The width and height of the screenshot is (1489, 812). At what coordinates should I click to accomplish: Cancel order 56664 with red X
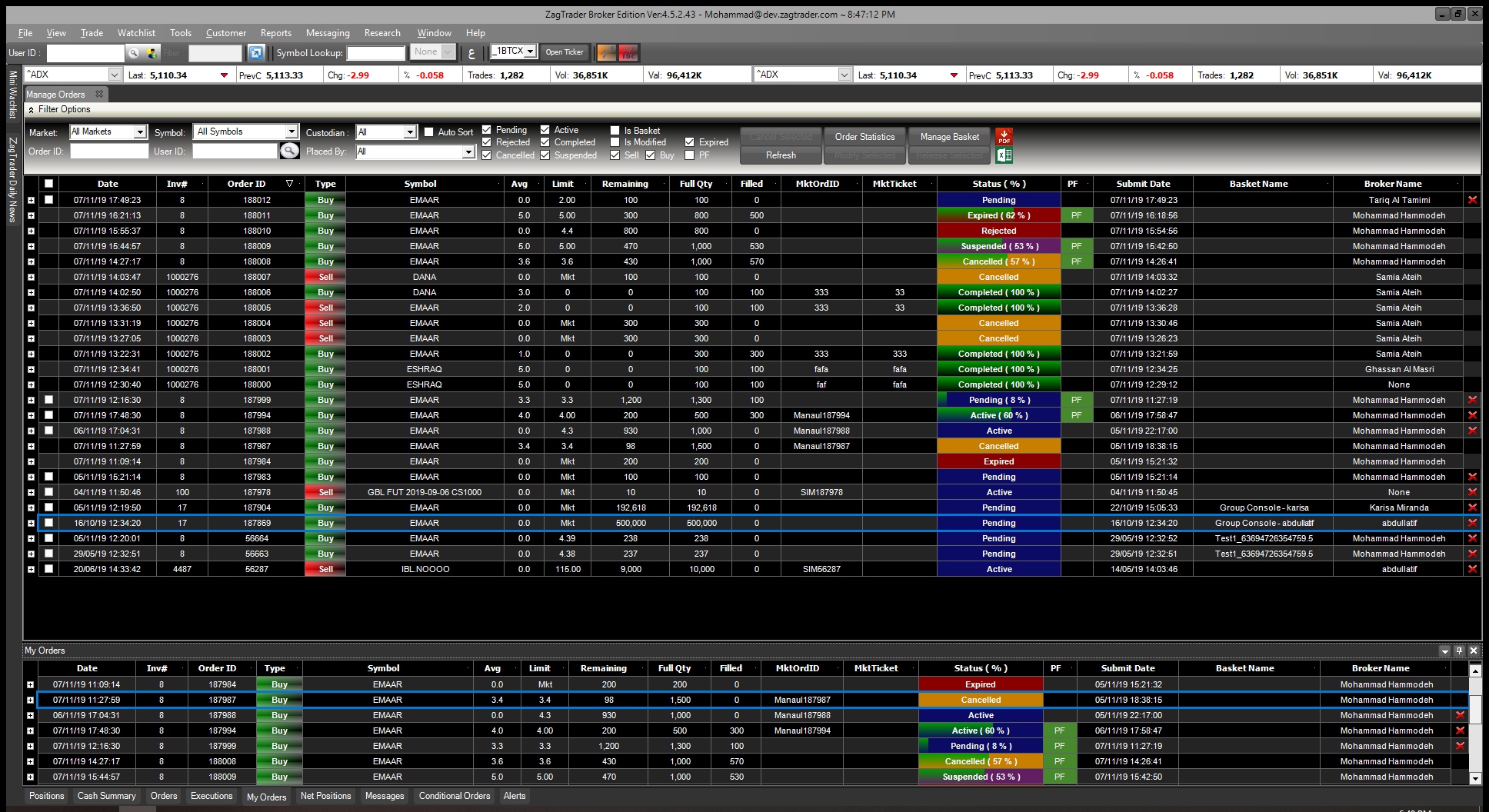(x=1472, y=538)
